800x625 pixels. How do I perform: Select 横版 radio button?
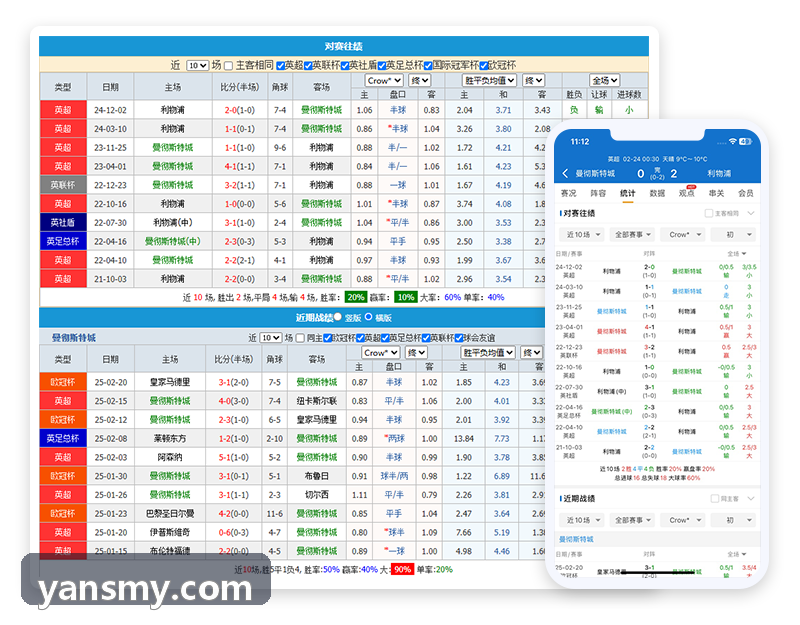click(368, 317)
